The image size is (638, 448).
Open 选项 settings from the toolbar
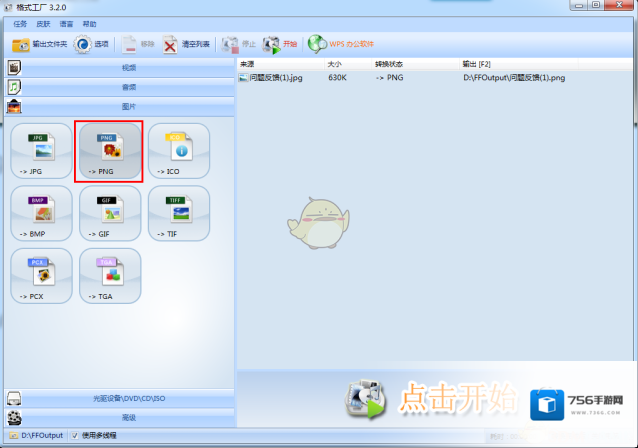(x=91, y=44)
